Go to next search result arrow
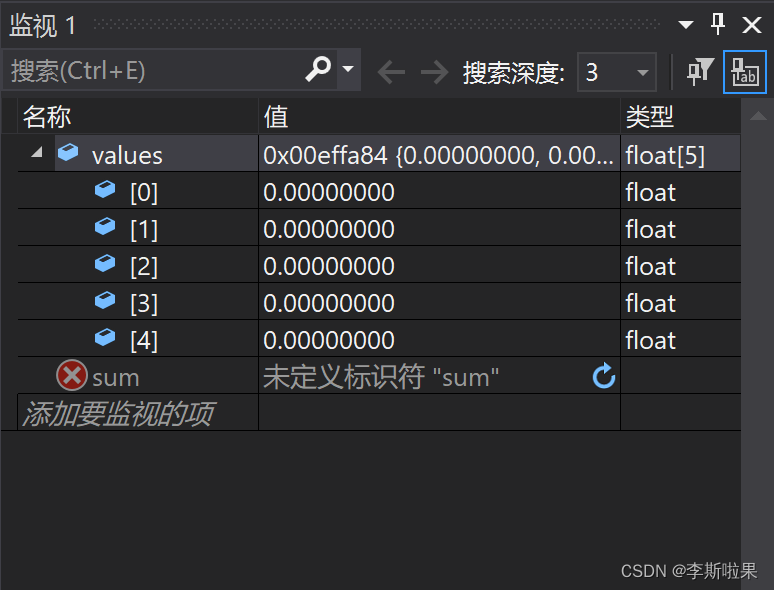This screenshot has height=590, width=774. click(434, 72)
